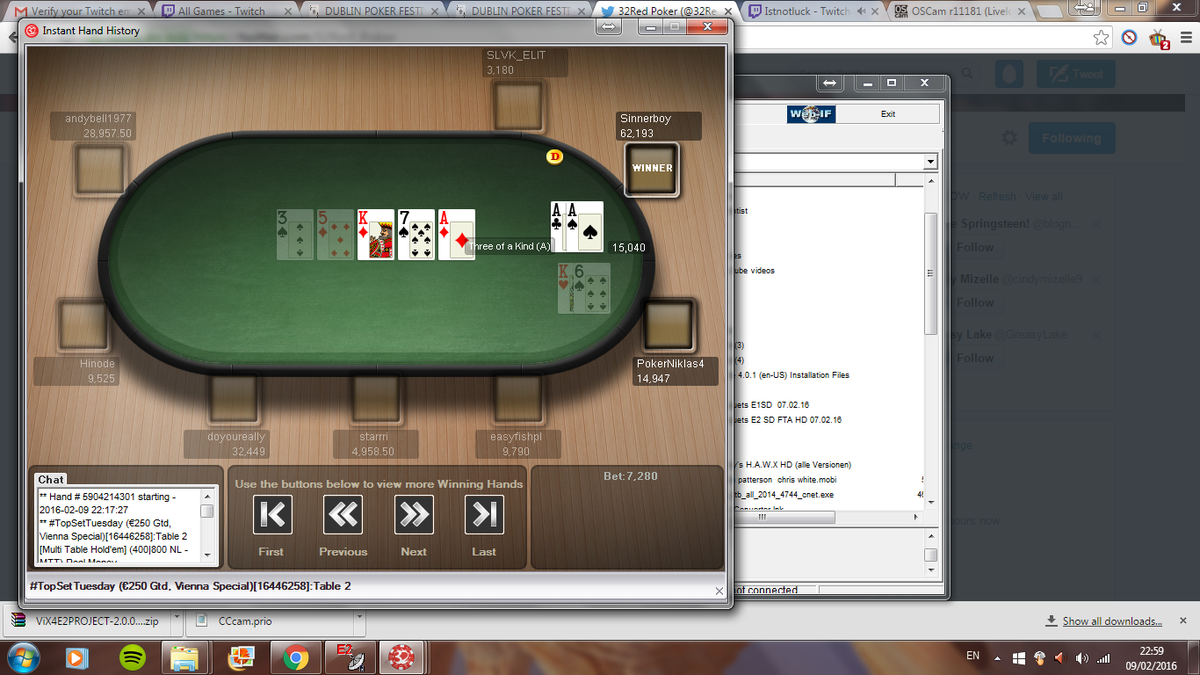
Task: Open the ViX4E2PROJECT zip download
Action: click(87, 621)
